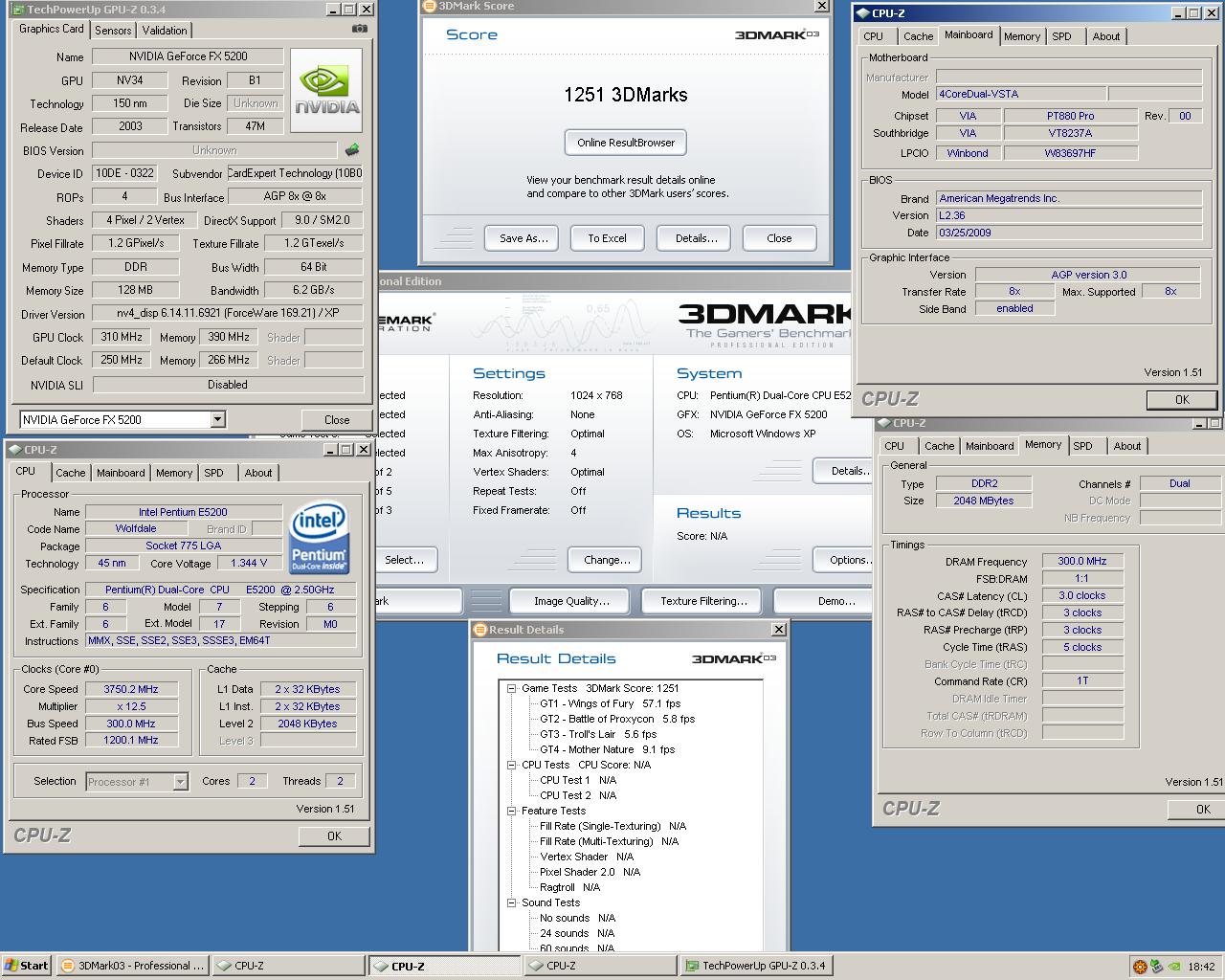The width and height of the screenshot is (1225, 980).
Task: Select the Vertex Shader tree row
Action: point(587,857)
